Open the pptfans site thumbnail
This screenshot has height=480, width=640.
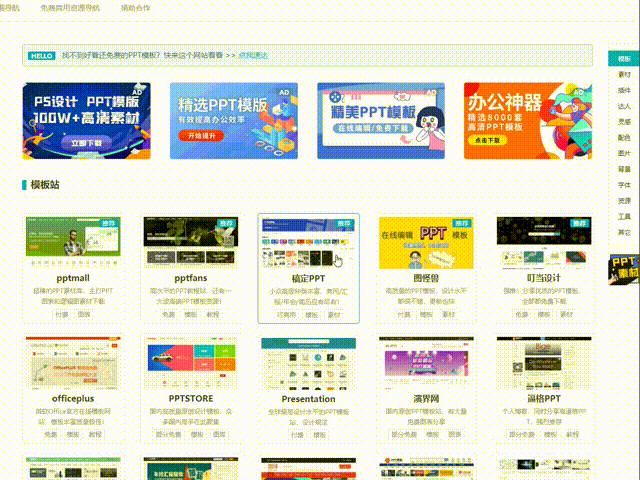coord(191,242)
